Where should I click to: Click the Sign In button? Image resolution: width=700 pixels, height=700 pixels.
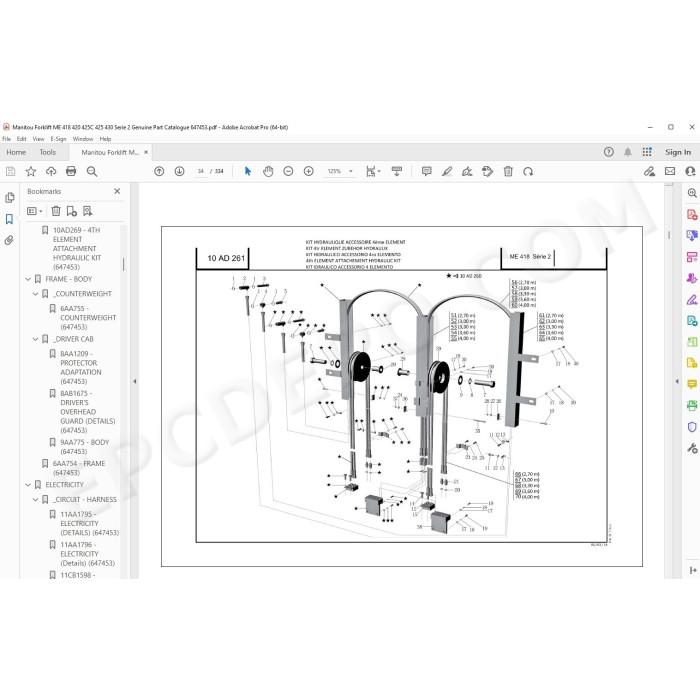point(678,152)
